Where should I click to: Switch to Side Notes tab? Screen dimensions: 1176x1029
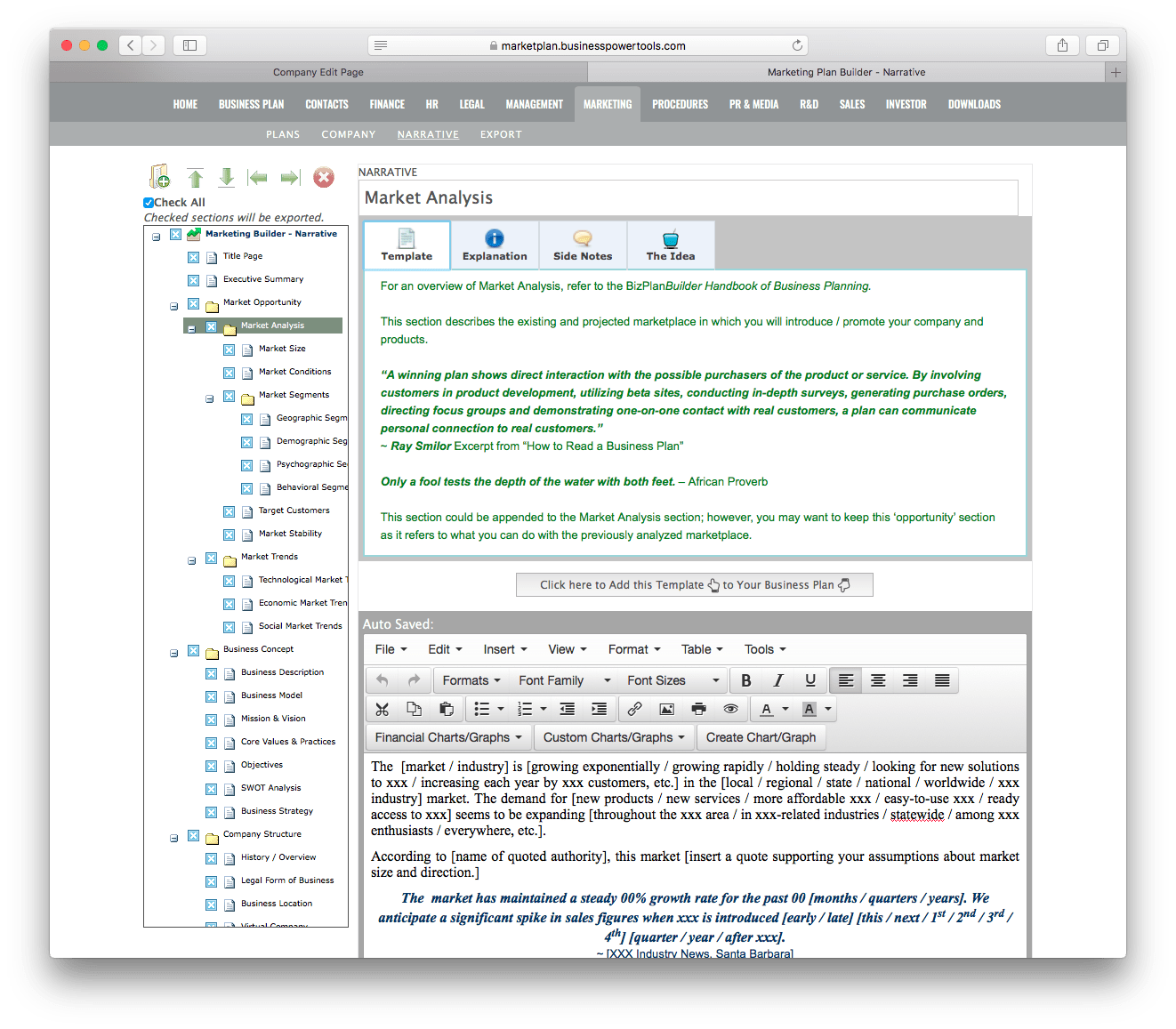pyautogui.click(x=583, y=245)
